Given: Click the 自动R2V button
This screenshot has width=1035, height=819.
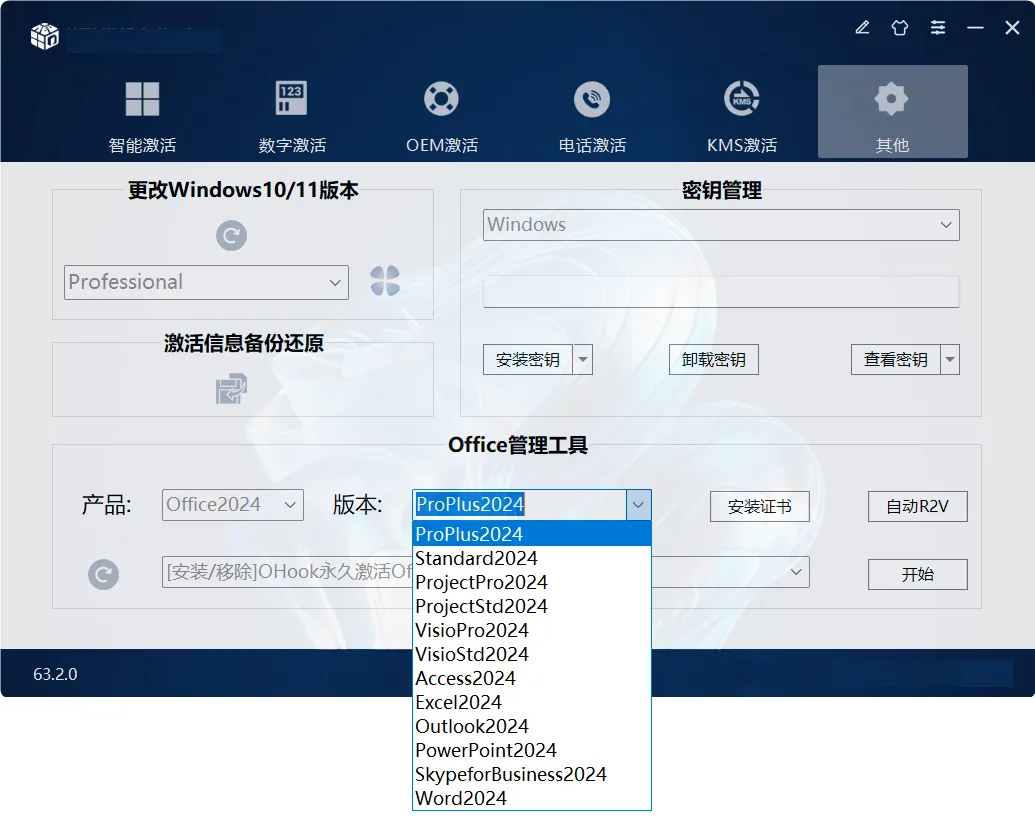Looking at the screenshot, I should (918, 506).
